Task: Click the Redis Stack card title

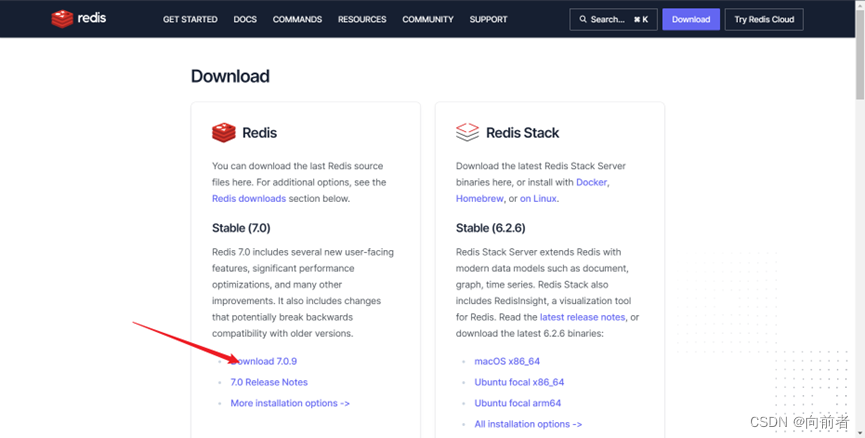Action: pyautogui.click(x=522, y=133)
